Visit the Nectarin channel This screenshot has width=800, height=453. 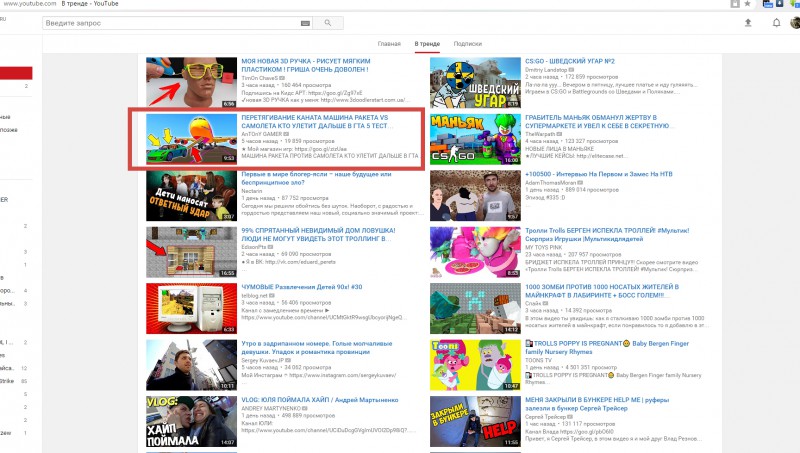[252, 191]
